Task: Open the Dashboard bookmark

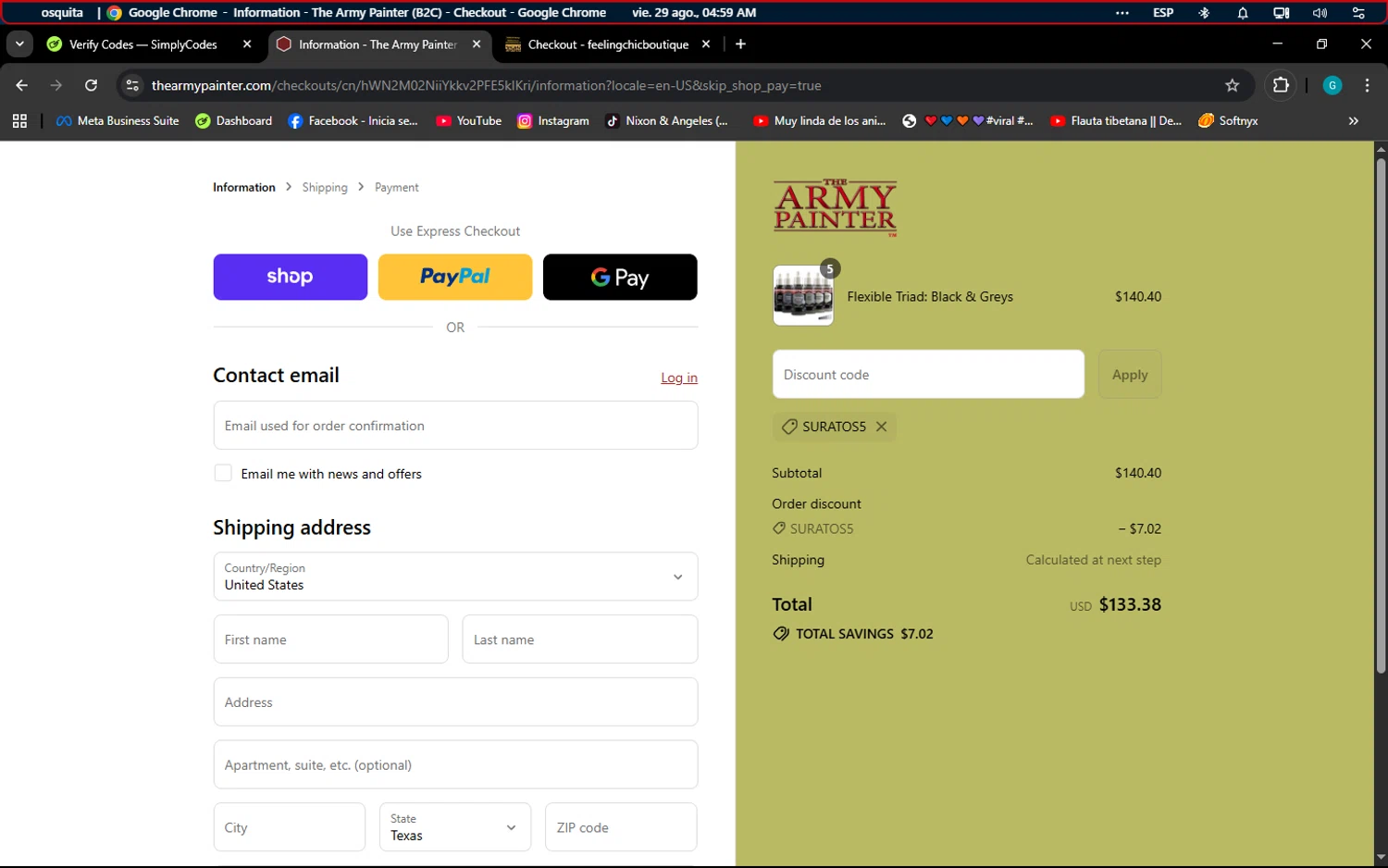Action: point(234,120)
